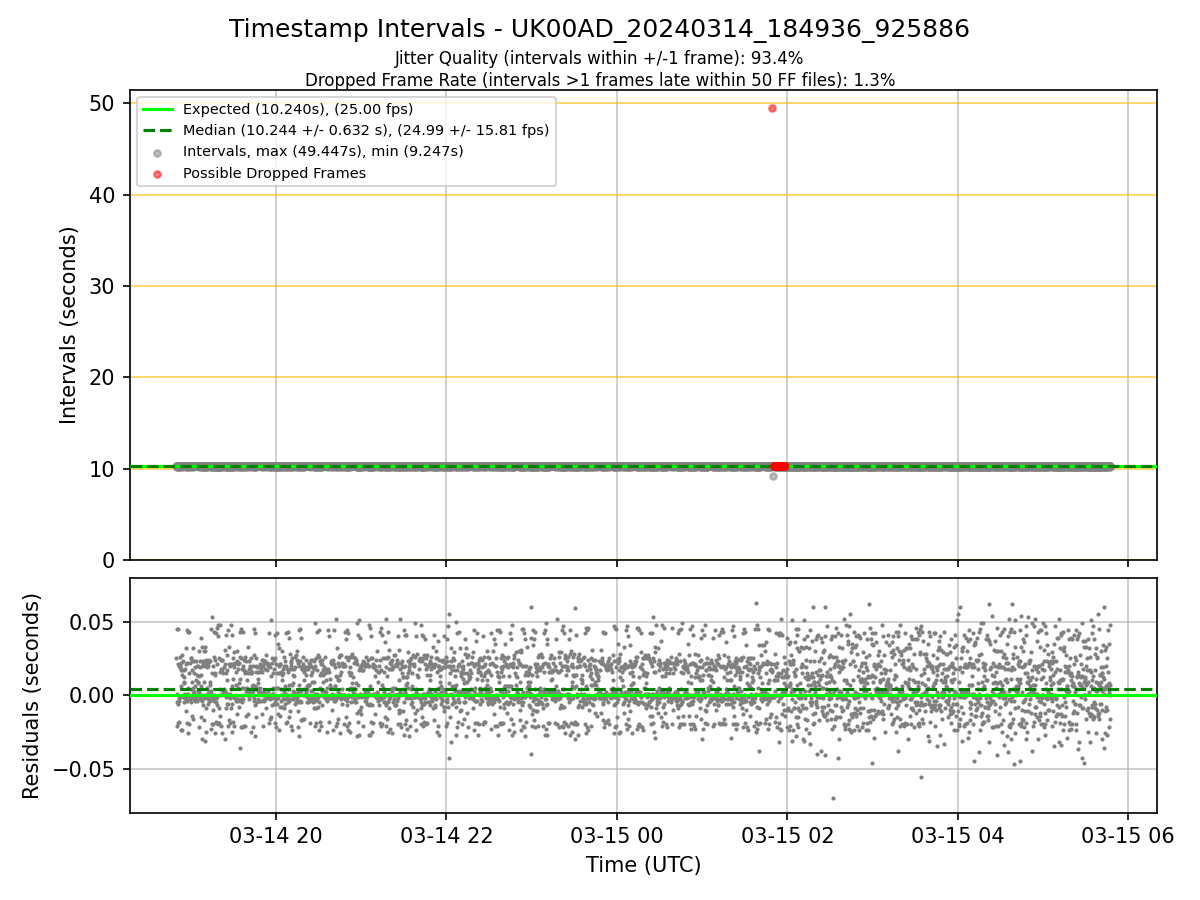Viewport: 1200px width, 900px height.
Task: Click the solid green line sample in the legend
Action: click(x=158, y=110)
